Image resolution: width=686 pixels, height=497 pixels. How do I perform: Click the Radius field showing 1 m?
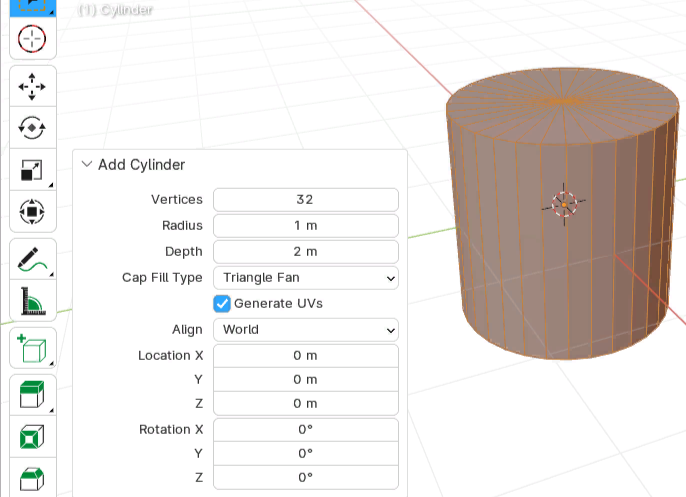click(x=306, y=226)
